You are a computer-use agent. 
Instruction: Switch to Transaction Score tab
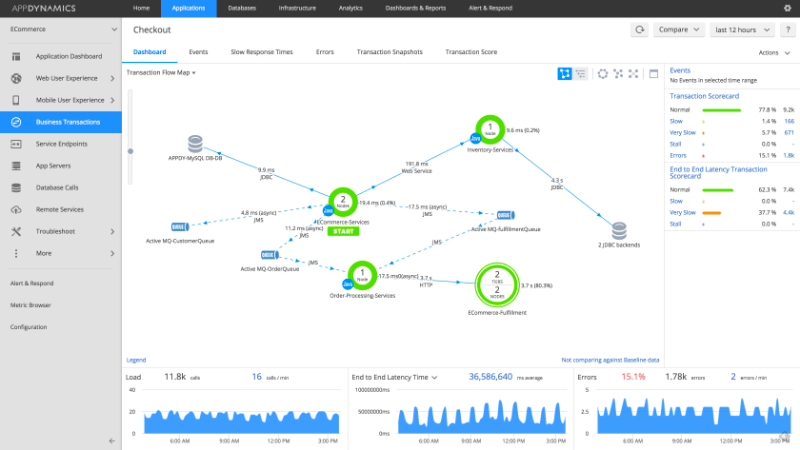coord(471,52)
